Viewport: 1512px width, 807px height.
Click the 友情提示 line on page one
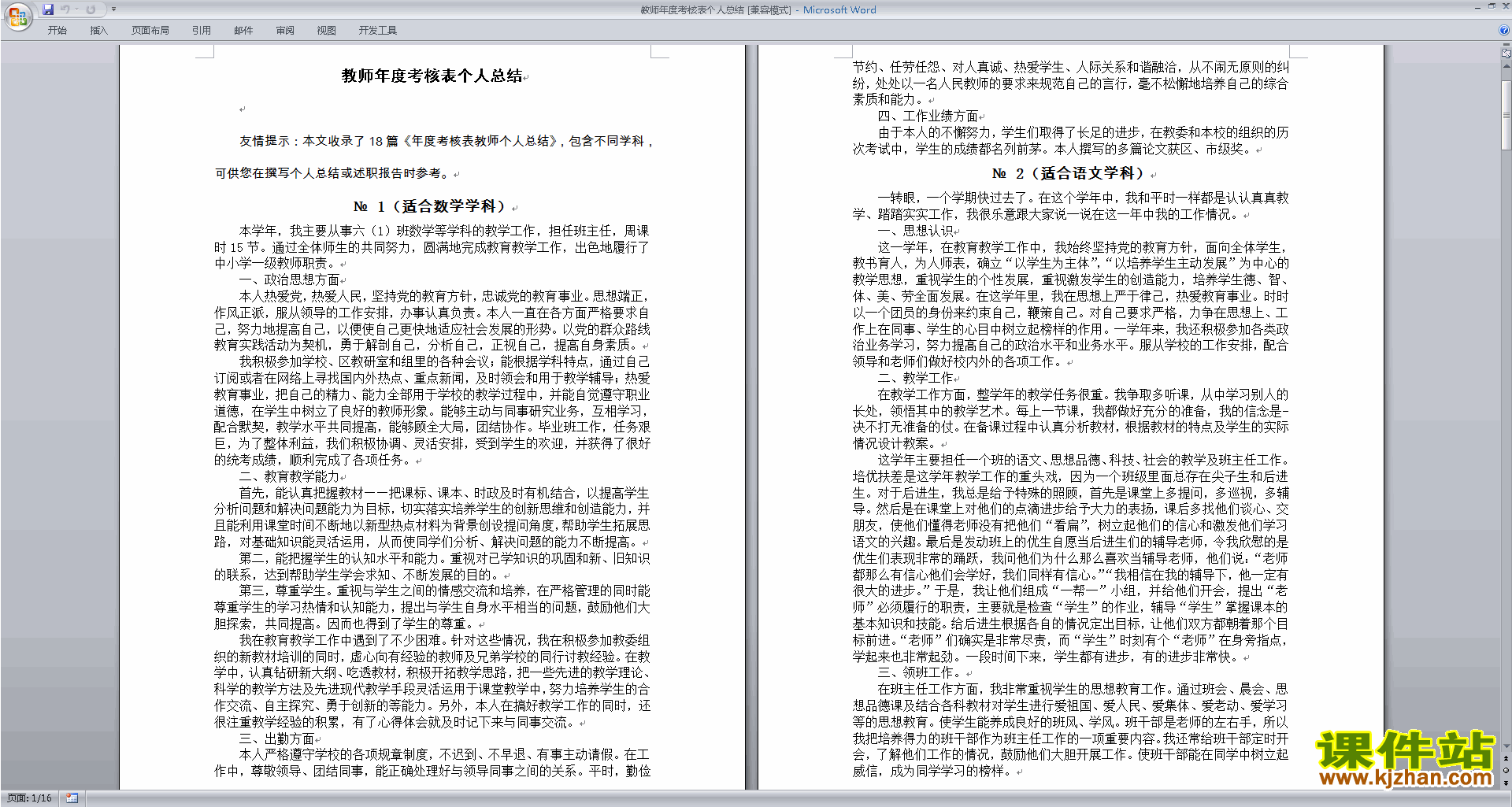click(447, 141)
